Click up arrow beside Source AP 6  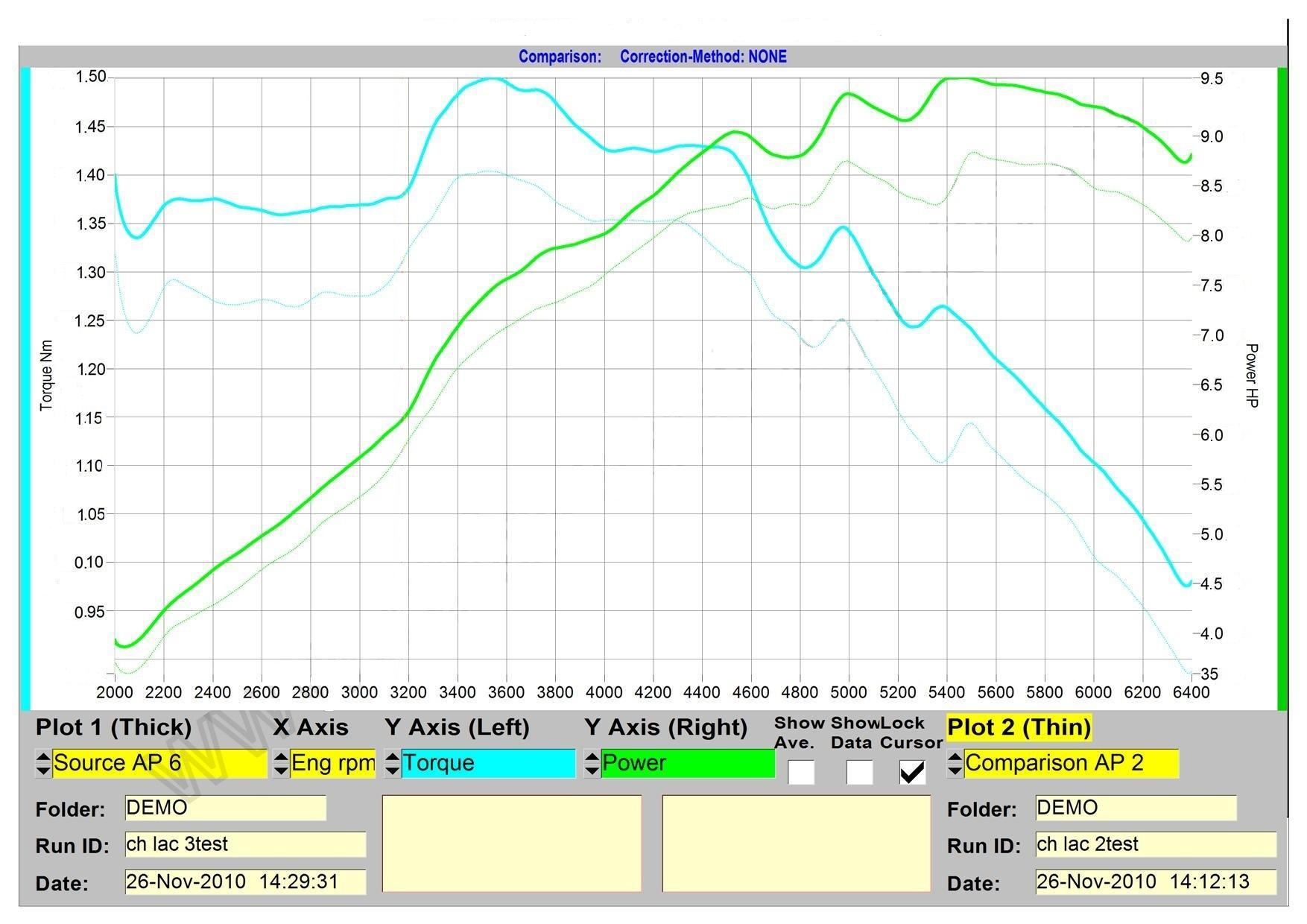[43, 757]
